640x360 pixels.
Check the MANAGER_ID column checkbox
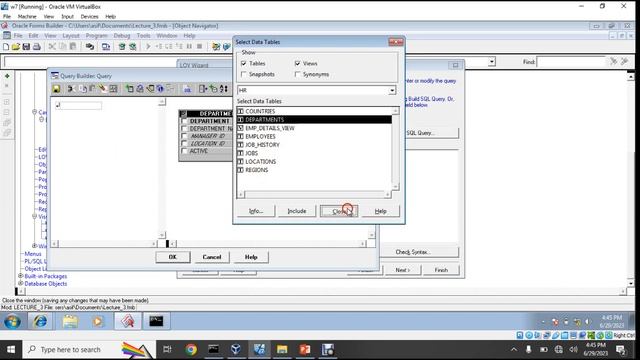[184, 136]
